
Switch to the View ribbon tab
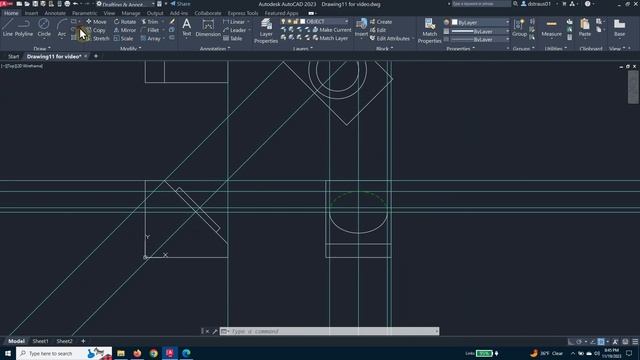[109, 13]
